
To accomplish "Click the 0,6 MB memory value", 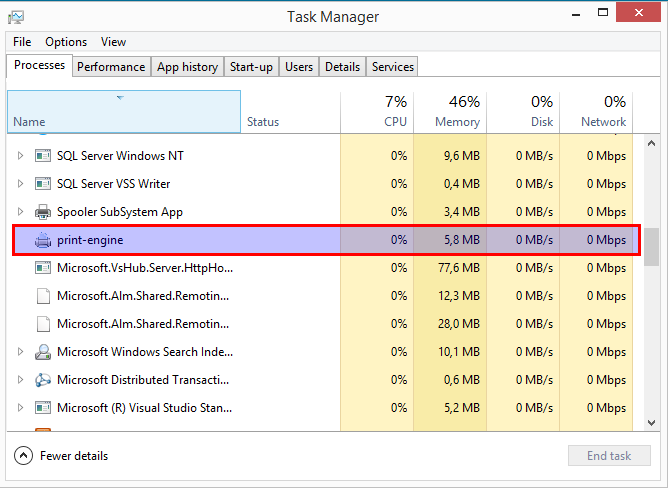I will point(462,380).
